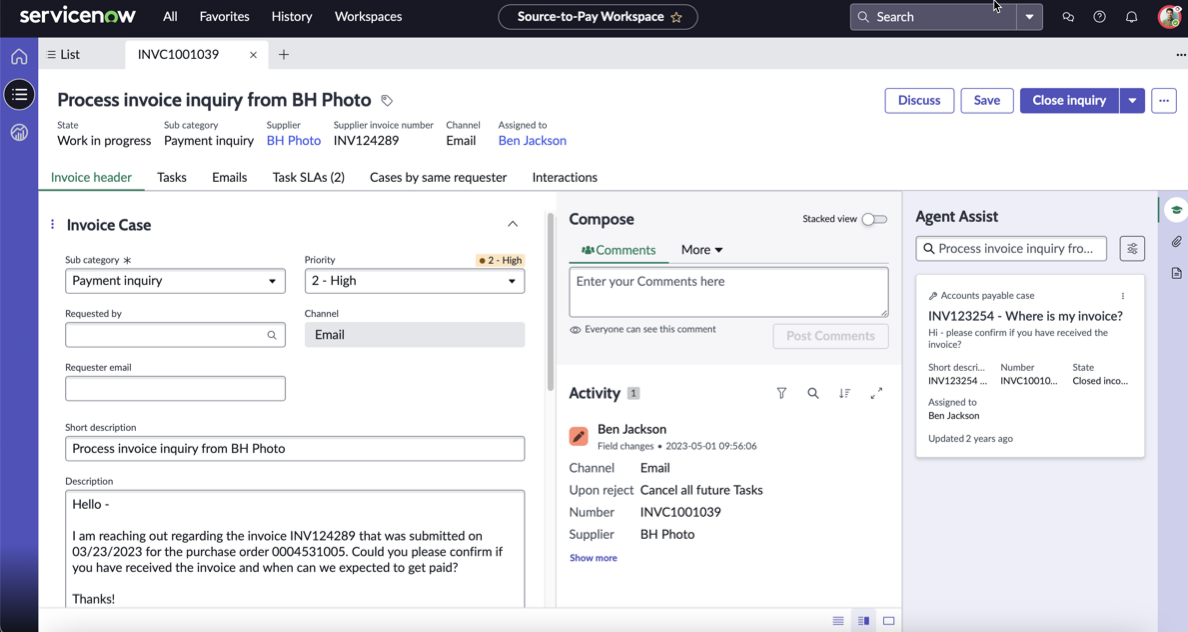Open tab bar overflow ellipsis menu

[1180, 55]
